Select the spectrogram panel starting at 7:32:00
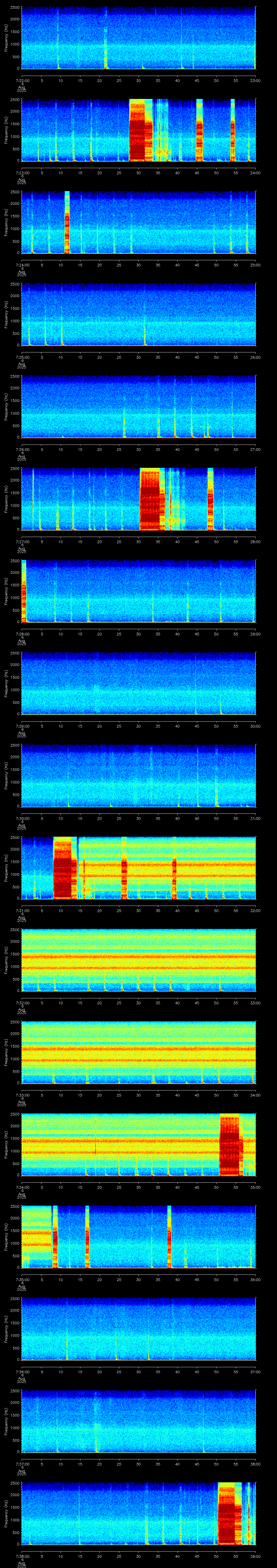 click(138, 960)
